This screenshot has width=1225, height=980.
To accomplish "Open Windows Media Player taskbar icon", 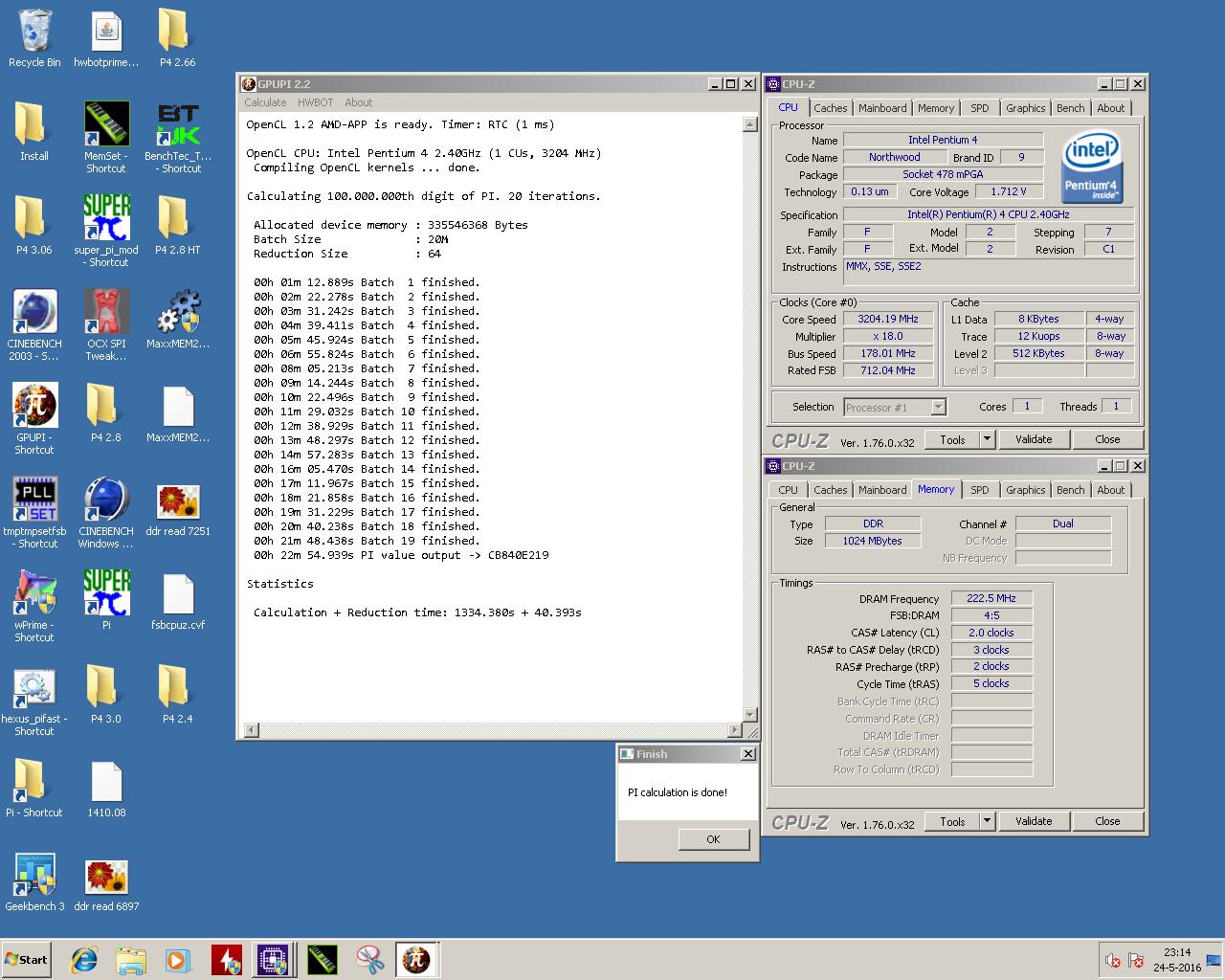I will (x=177, y=960).
